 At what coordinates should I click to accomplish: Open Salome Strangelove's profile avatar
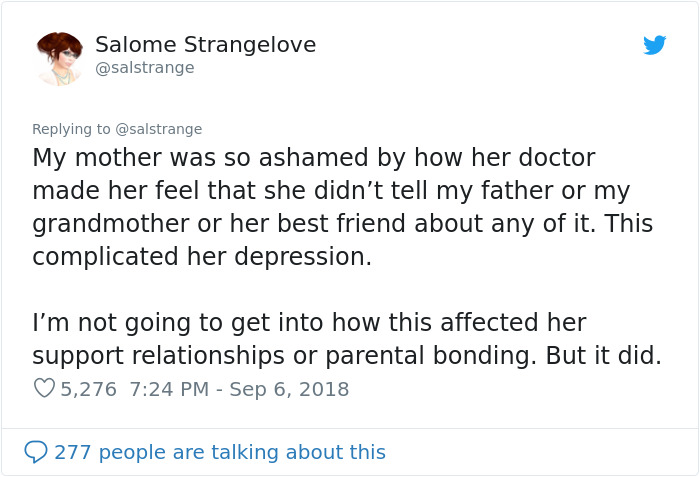(59, 58)
